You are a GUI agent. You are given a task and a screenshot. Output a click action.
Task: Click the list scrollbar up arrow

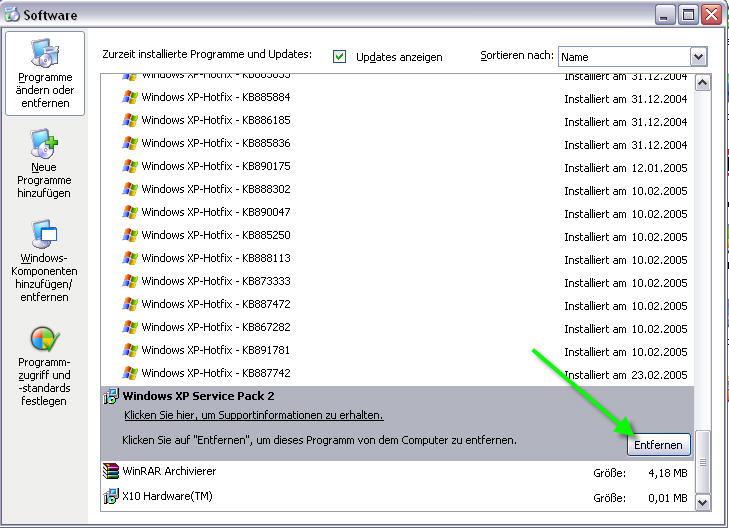[702, 83]
